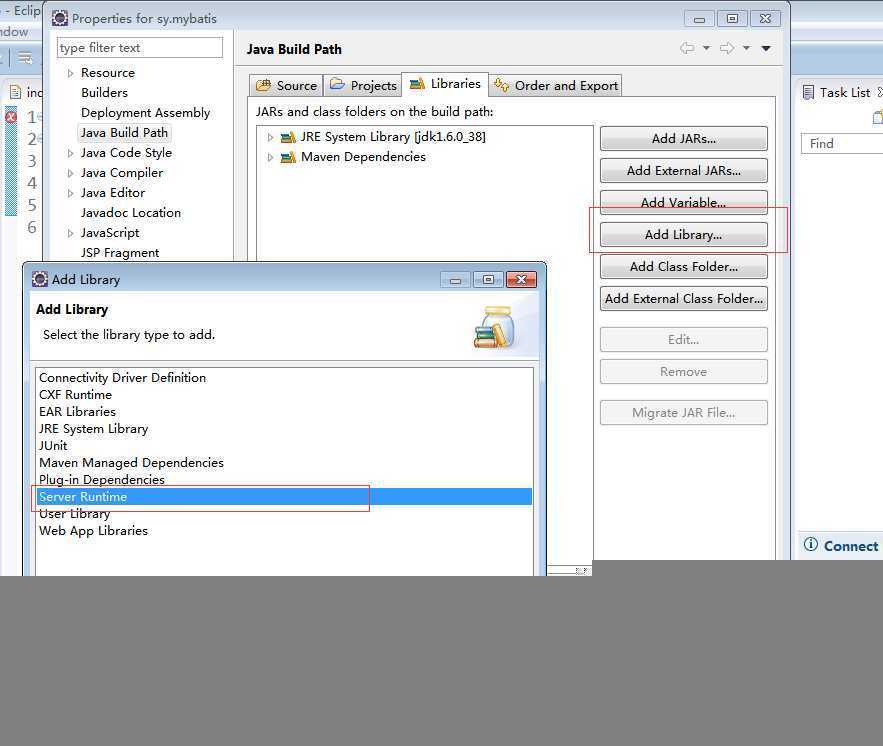
Task: Open the back history dropdown arrow
Action: tap(706, 48)
